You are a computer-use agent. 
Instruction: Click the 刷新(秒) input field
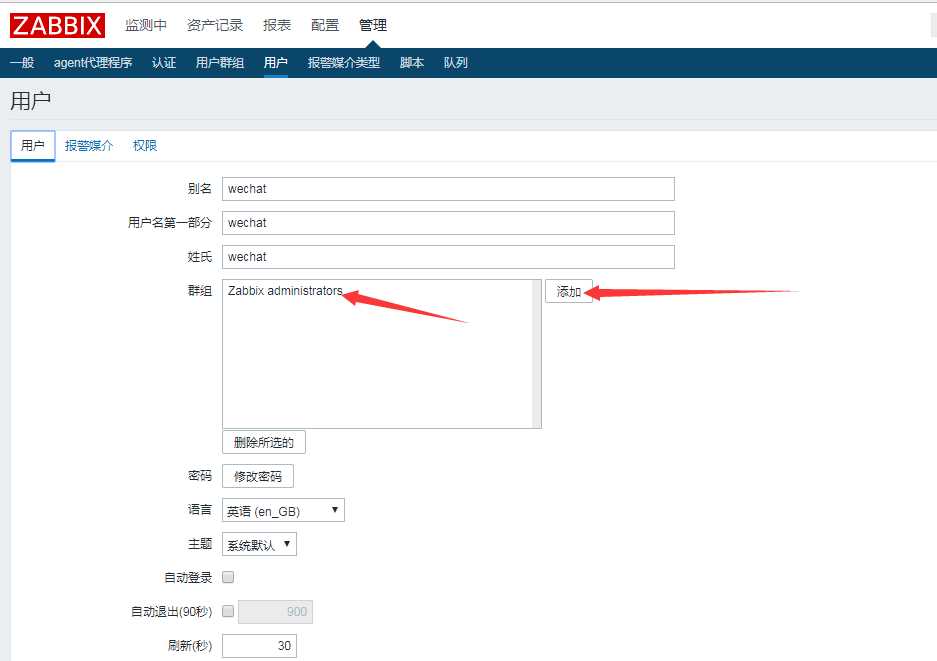click(x=259, y=646)
